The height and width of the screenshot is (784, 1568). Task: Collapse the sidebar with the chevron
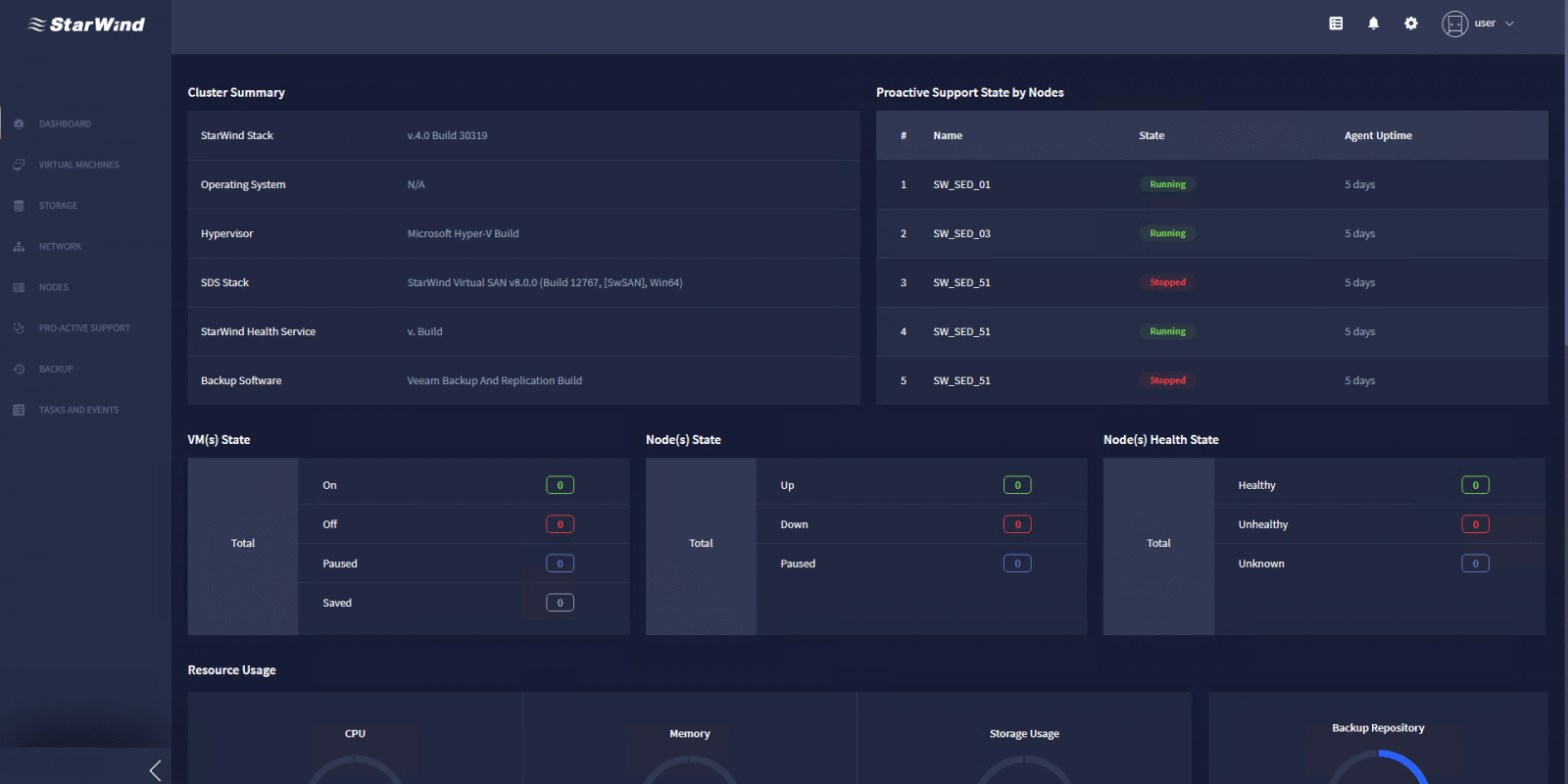155,770
